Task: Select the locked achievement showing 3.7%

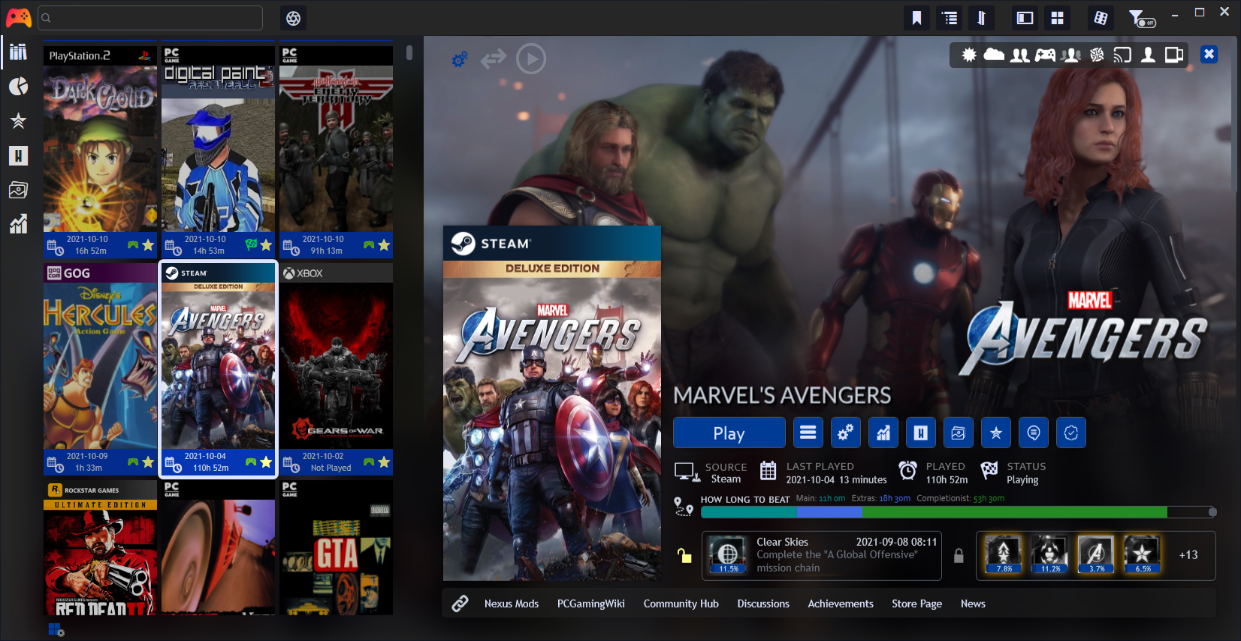Action: click(x=1095, y=555)
